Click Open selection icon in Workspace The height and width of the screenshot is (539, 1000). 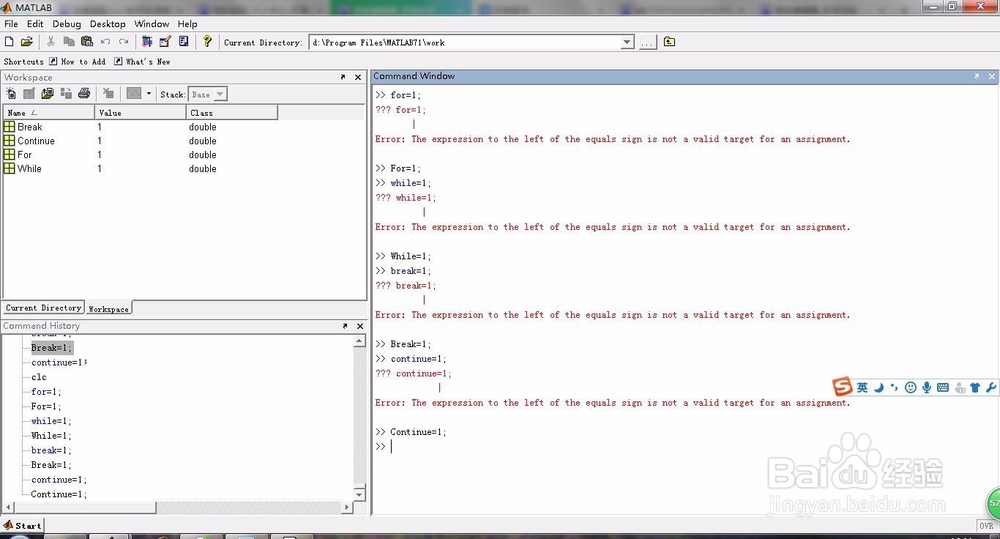pos(29,94)
